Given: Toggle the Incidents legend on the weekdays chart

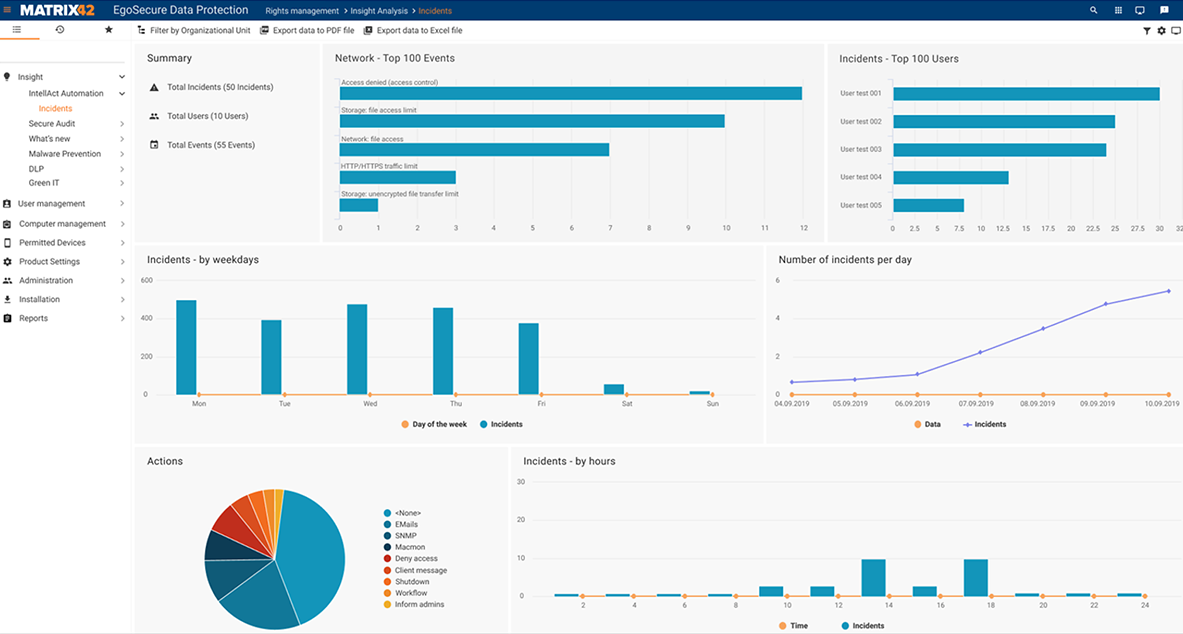Looking at the screenshot, I should [x=501, y=424].
